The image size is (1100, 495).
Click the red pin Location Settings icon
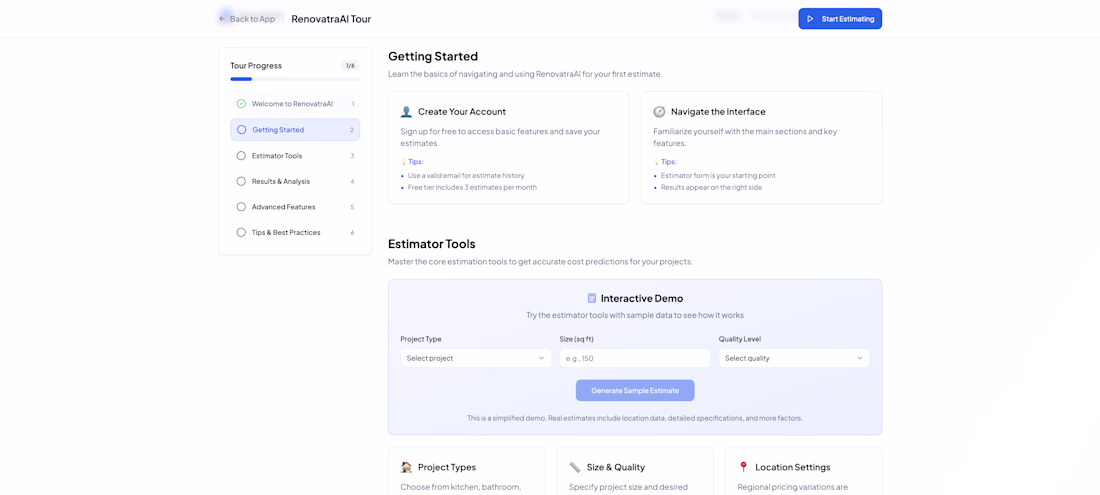(x=743, y=467)
